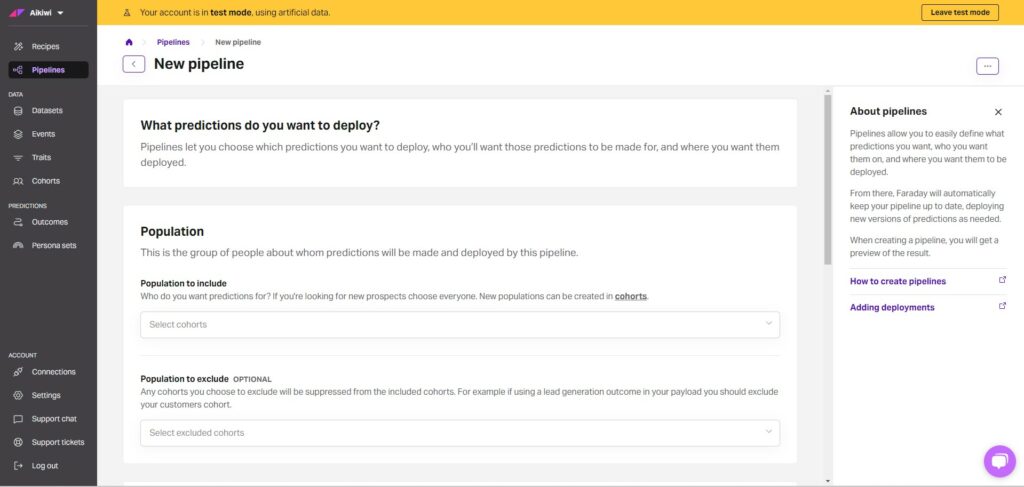The width and height of the screenshot is (1024, 487).
Task: Open the Cohorts people icon
Action: tap(18, 181)
